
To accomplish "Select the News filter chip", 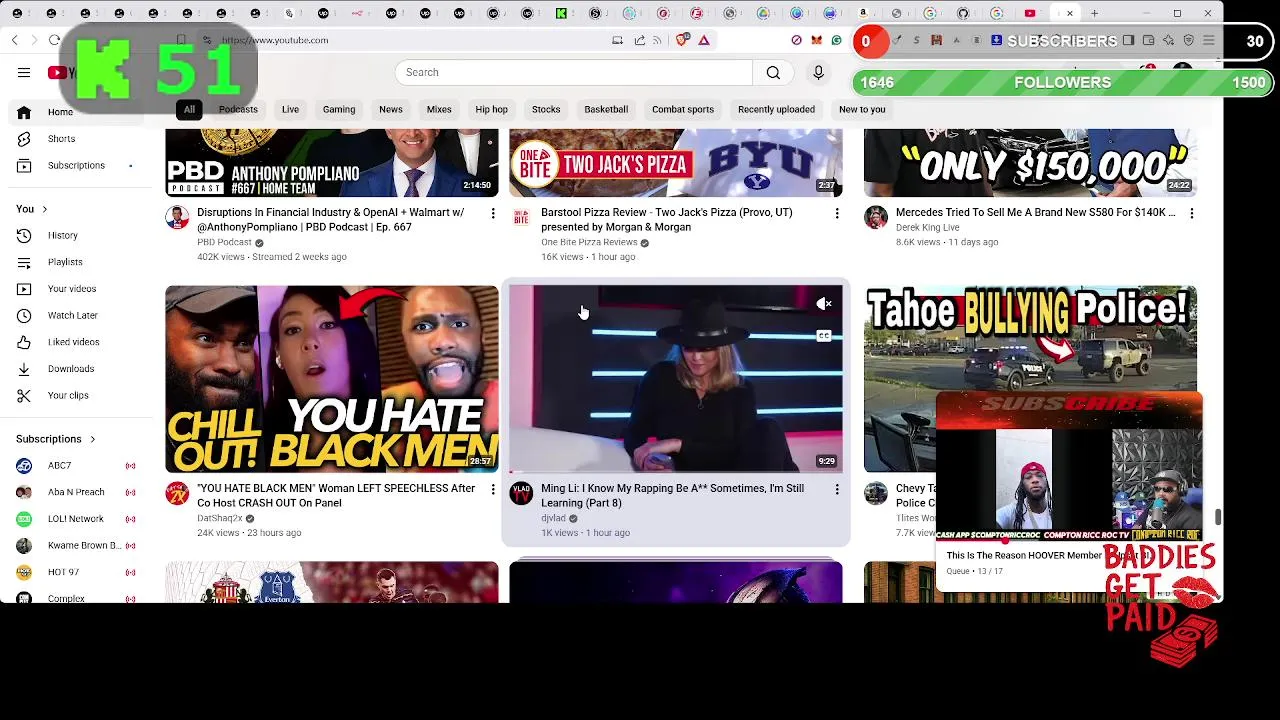I will click(391, 110).
